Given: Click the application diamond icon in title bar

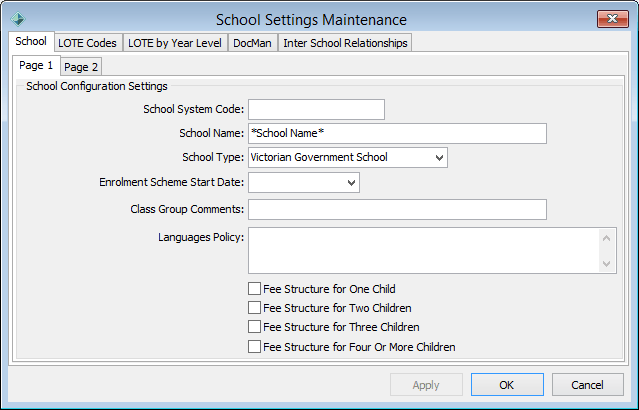Looking at the screenshot, I should click(18, 19).
